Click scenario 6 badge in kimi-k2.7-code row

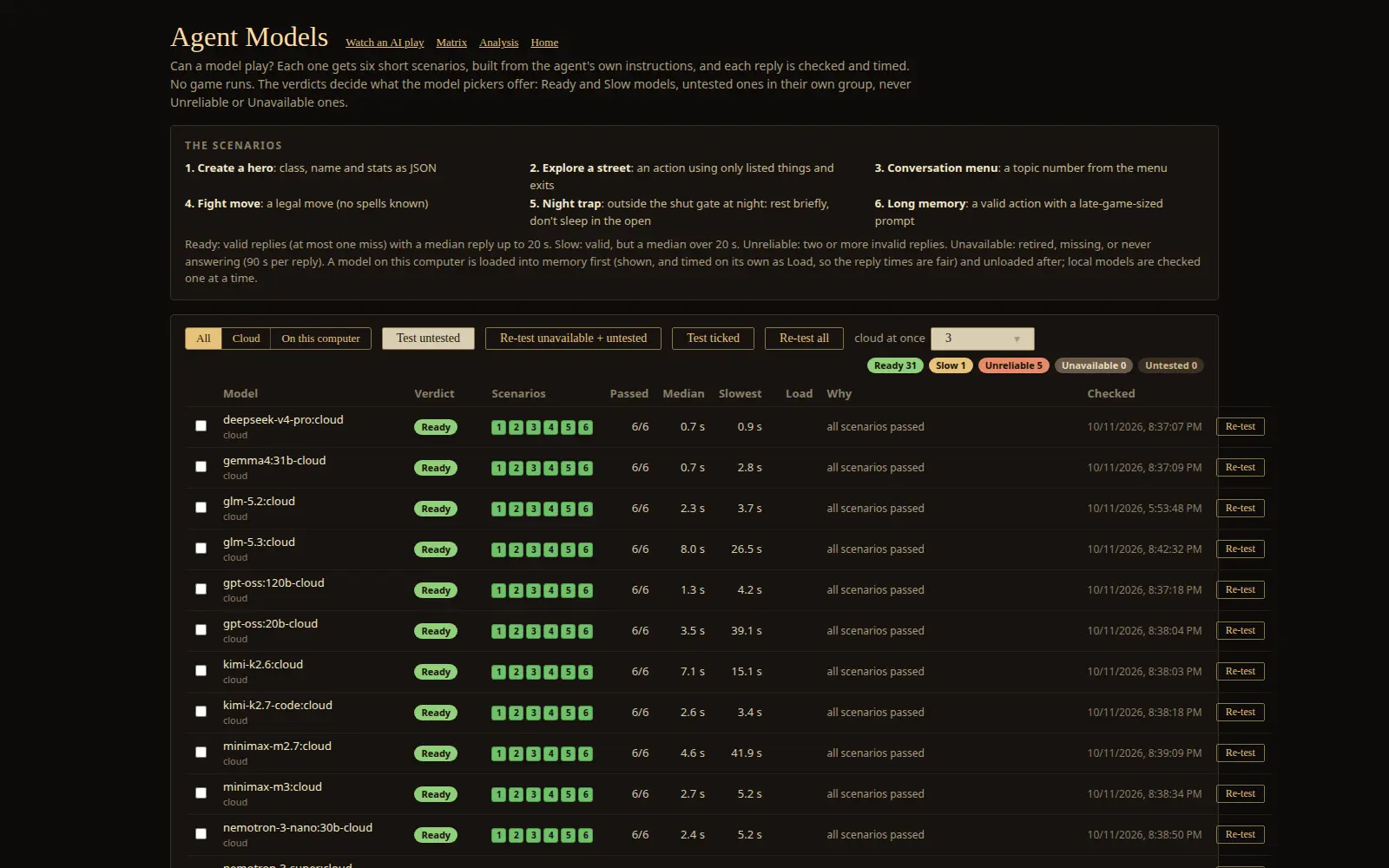[x=586, y=713]
